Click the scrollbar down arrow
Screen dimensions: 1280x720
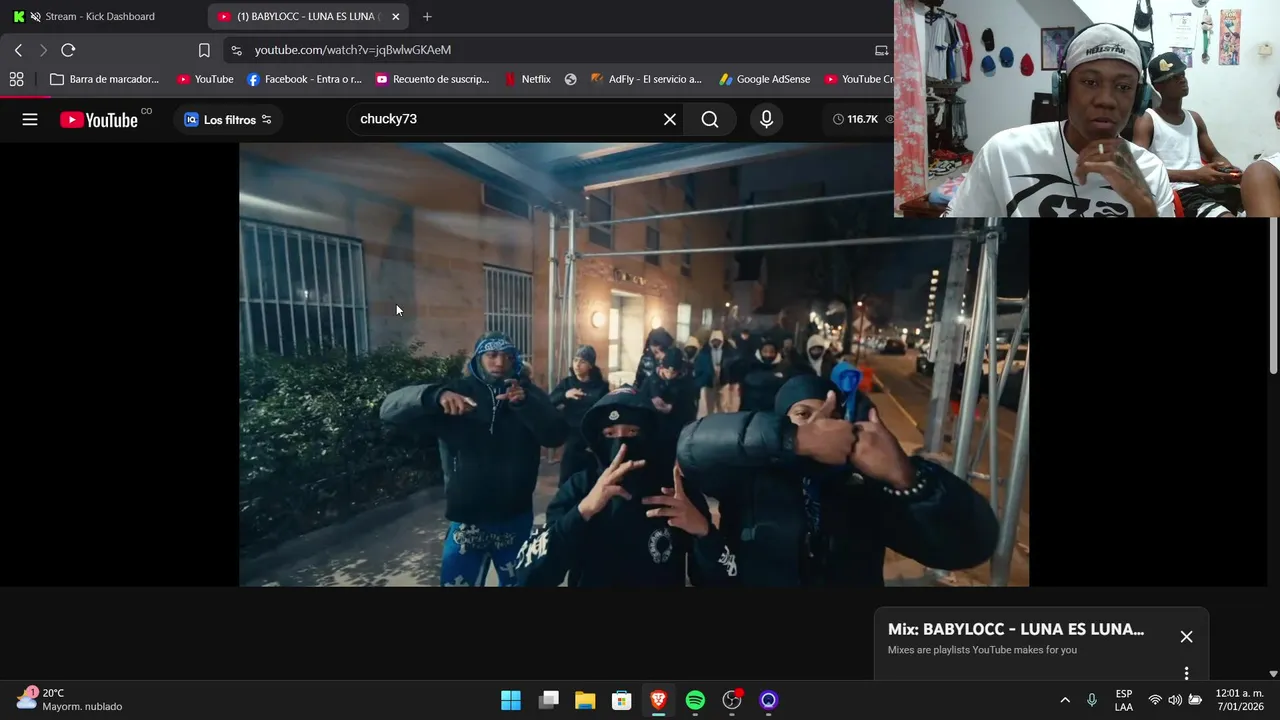pos(1273,674)
